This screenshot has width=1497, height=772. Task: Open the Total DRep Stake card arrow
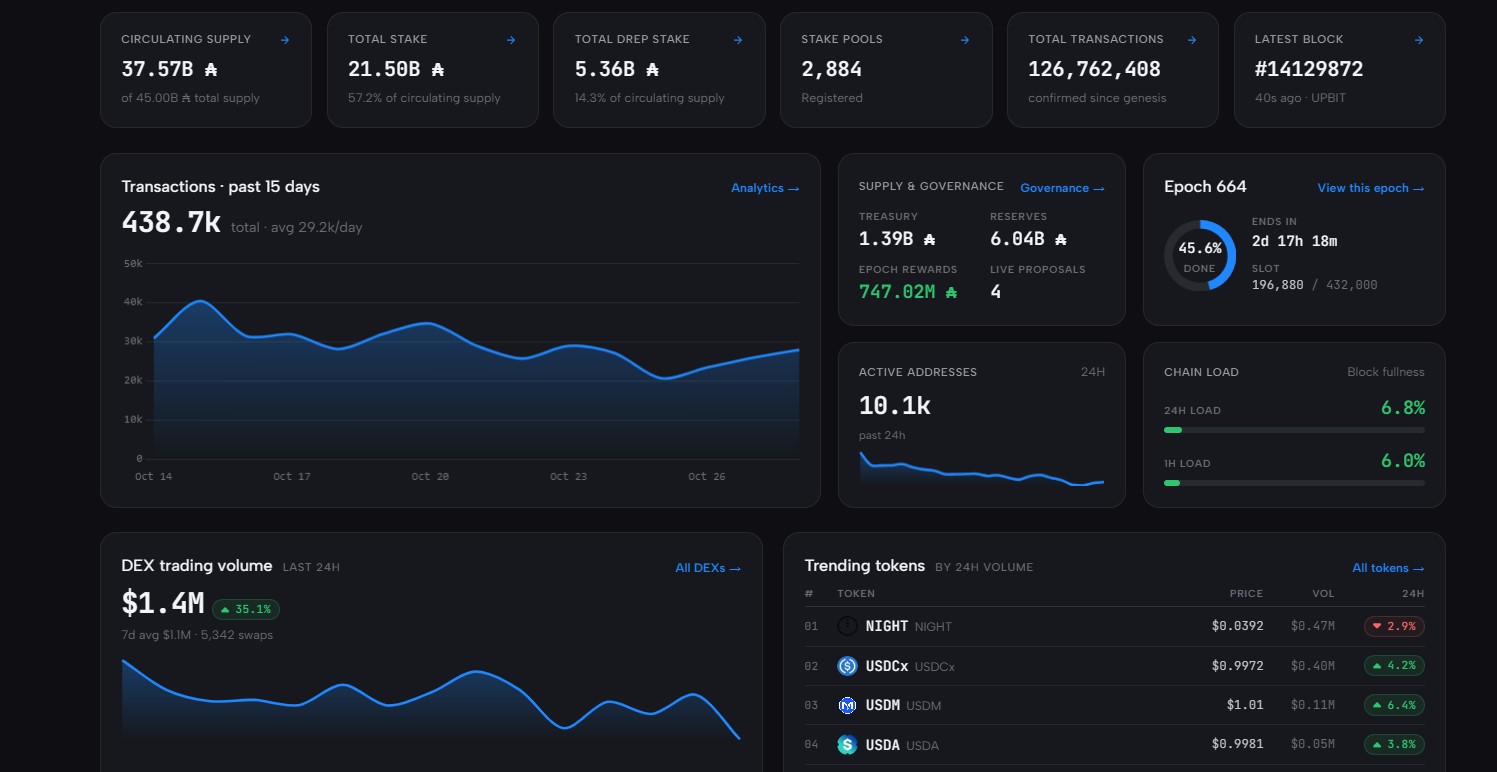[x=738, y=40]
